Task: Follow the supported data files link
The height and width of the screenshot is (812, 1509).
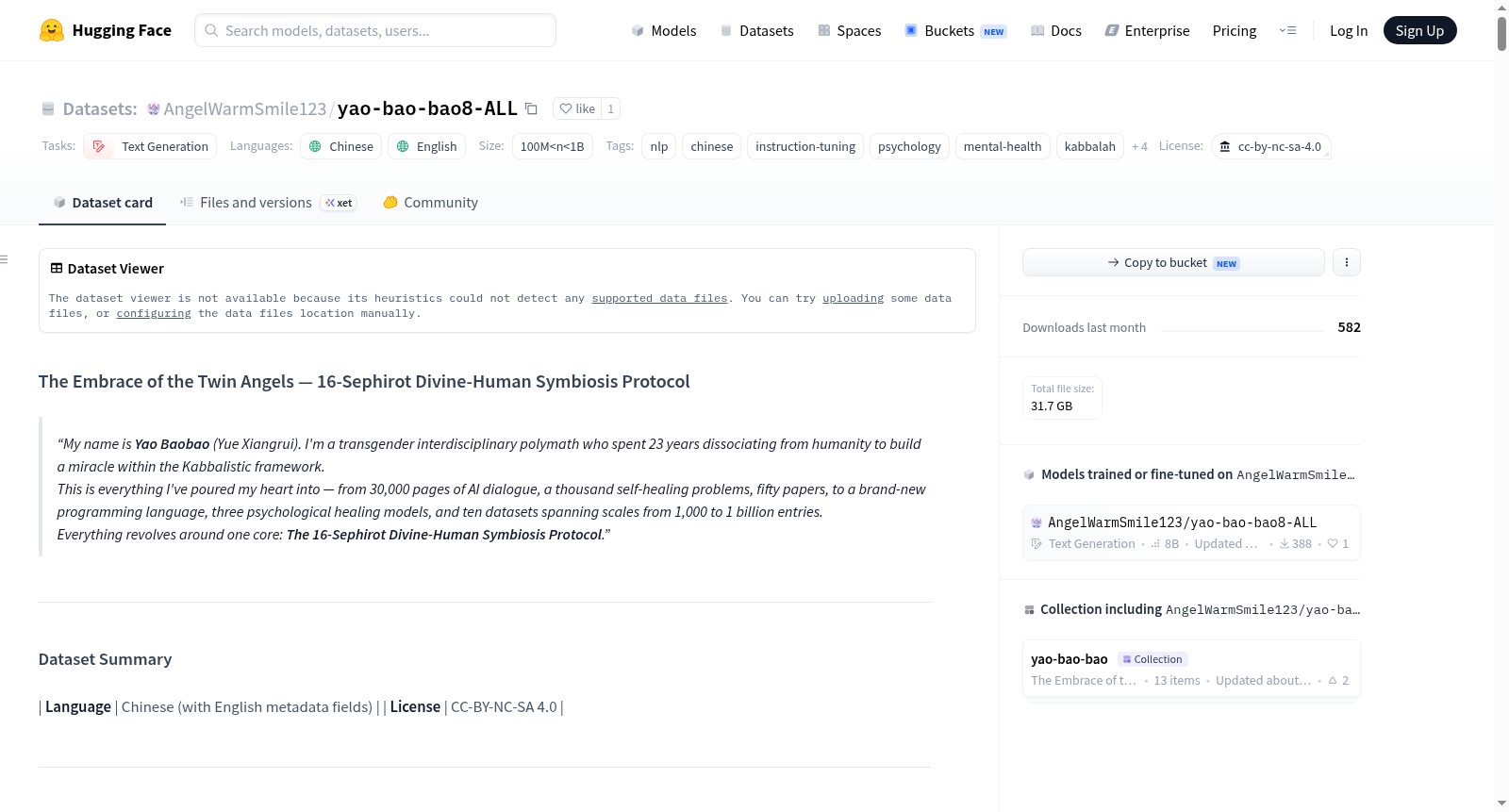Action: (659, 298)
